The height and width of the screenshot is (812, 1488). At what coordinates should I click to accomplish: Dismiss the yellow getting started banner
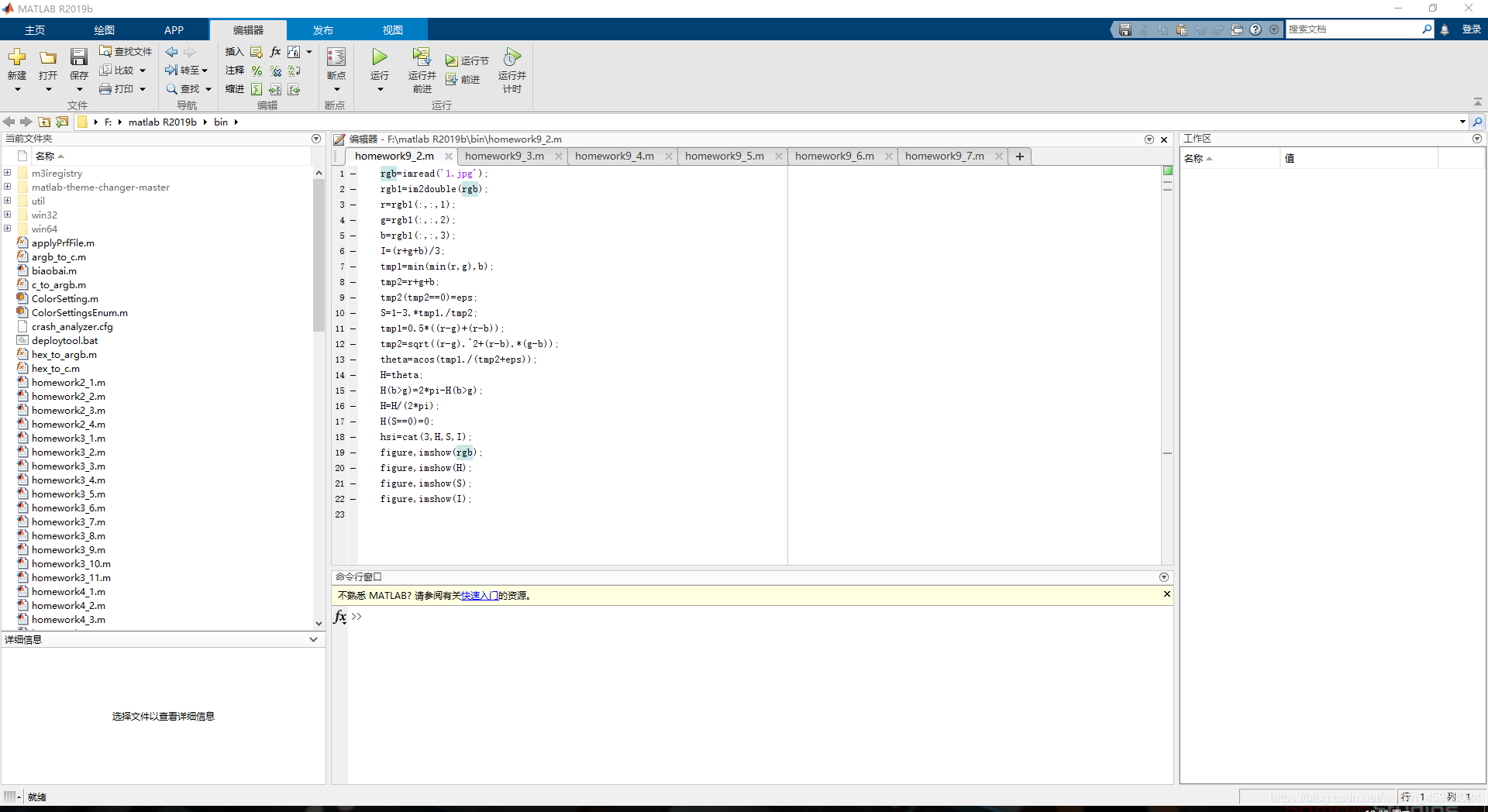(1166, 594)
